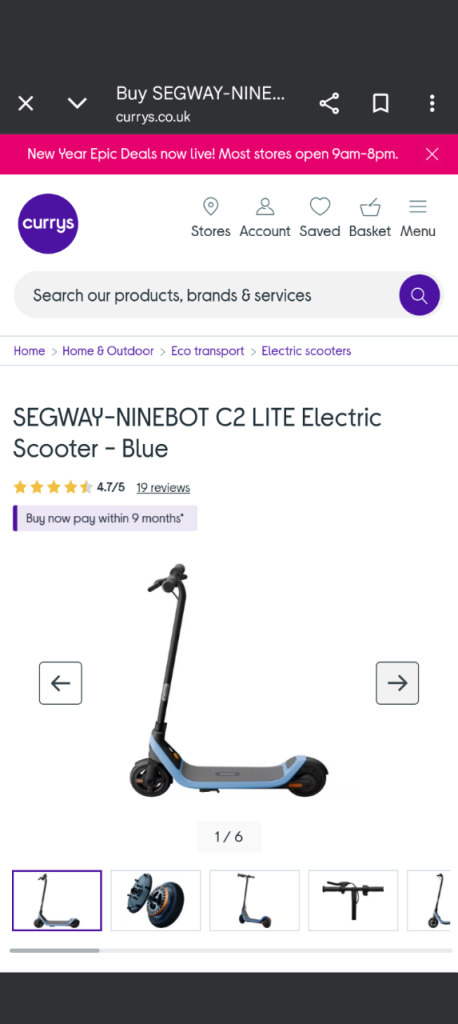The width and height of the screenshot is (458, 1024).
Task: Open the 19 reviews link
Action: 163,488
